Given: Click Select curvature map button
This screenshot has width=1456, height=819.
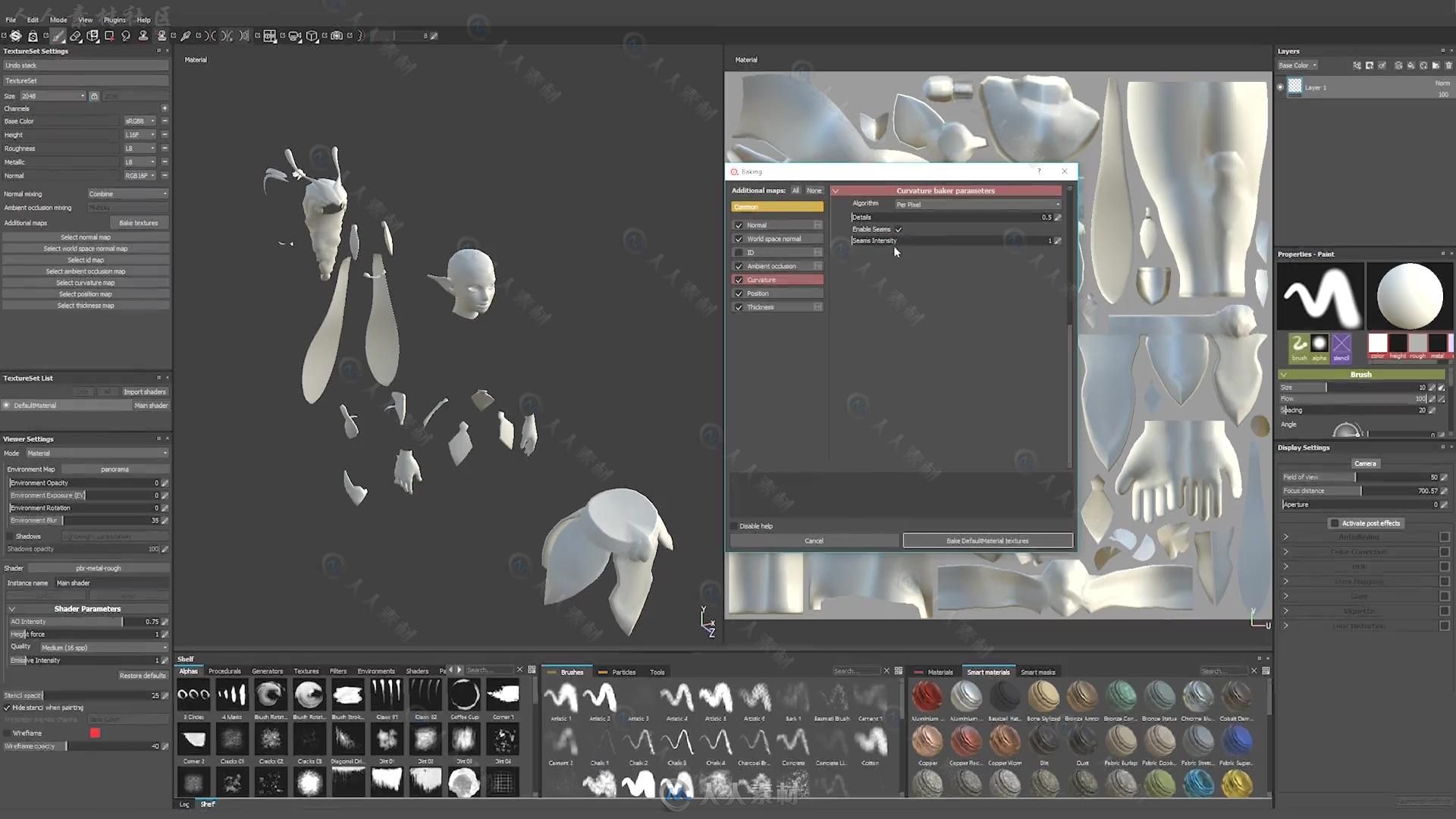Looking at the screenshot, I should pos(86,283).
